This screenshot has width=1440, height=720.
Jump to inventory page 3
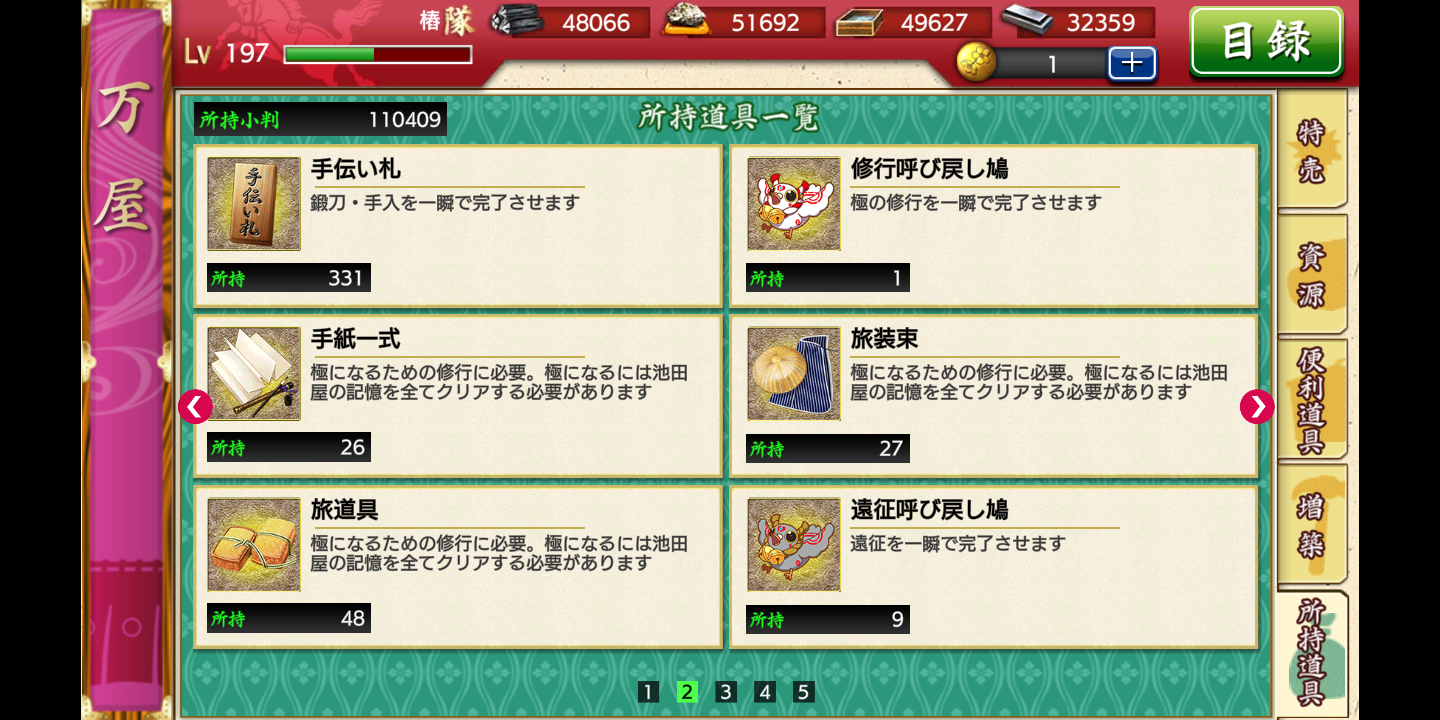726,692
